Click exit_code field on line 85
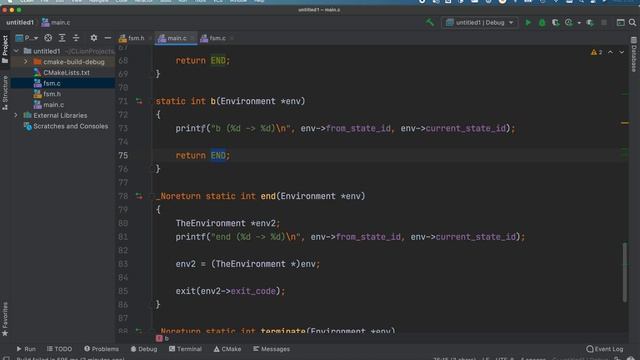Screen dimensions: 640x360 point(253,291)
